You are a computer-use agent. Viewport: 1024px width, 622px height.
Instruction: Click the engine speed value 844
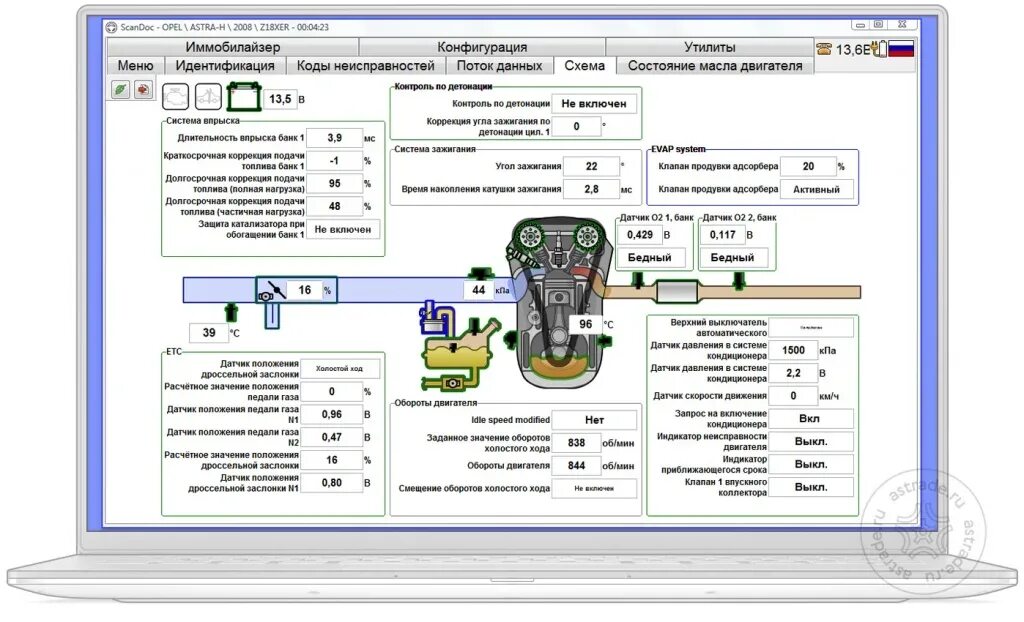(576, 466)
